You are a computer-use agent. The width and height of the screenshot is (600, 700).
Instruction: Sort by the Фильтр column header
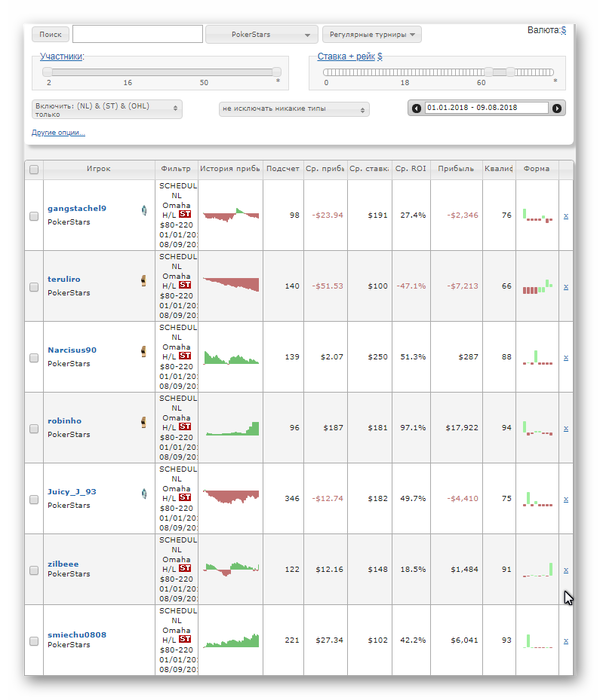coord(176,169)
